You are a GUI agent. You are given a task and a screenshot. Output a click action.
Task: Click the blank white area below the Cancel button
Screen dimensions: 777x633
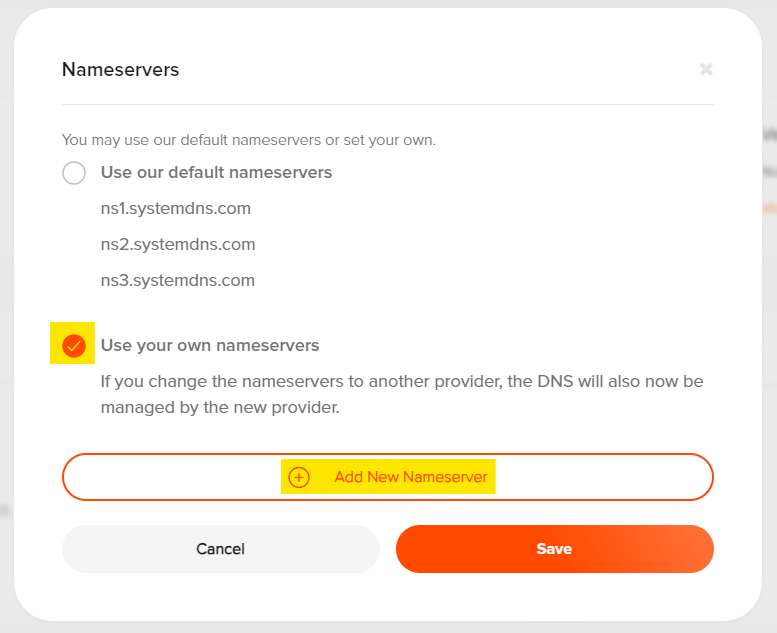[x=221, y=595]
